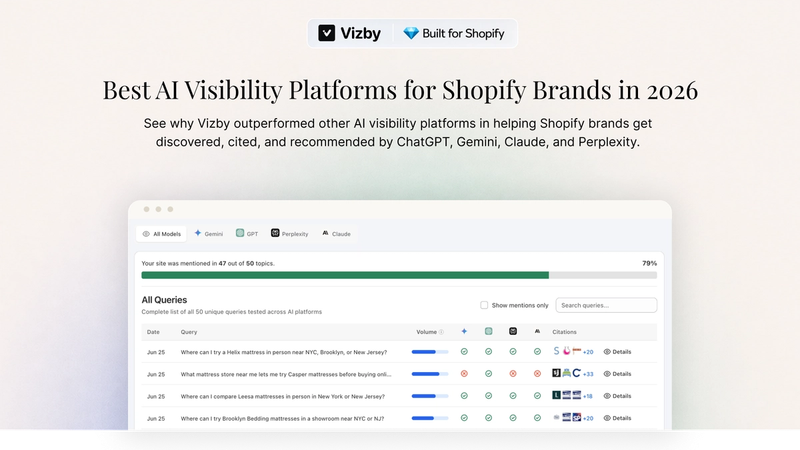Click the GPT green check in Casper row

[488, 374]
